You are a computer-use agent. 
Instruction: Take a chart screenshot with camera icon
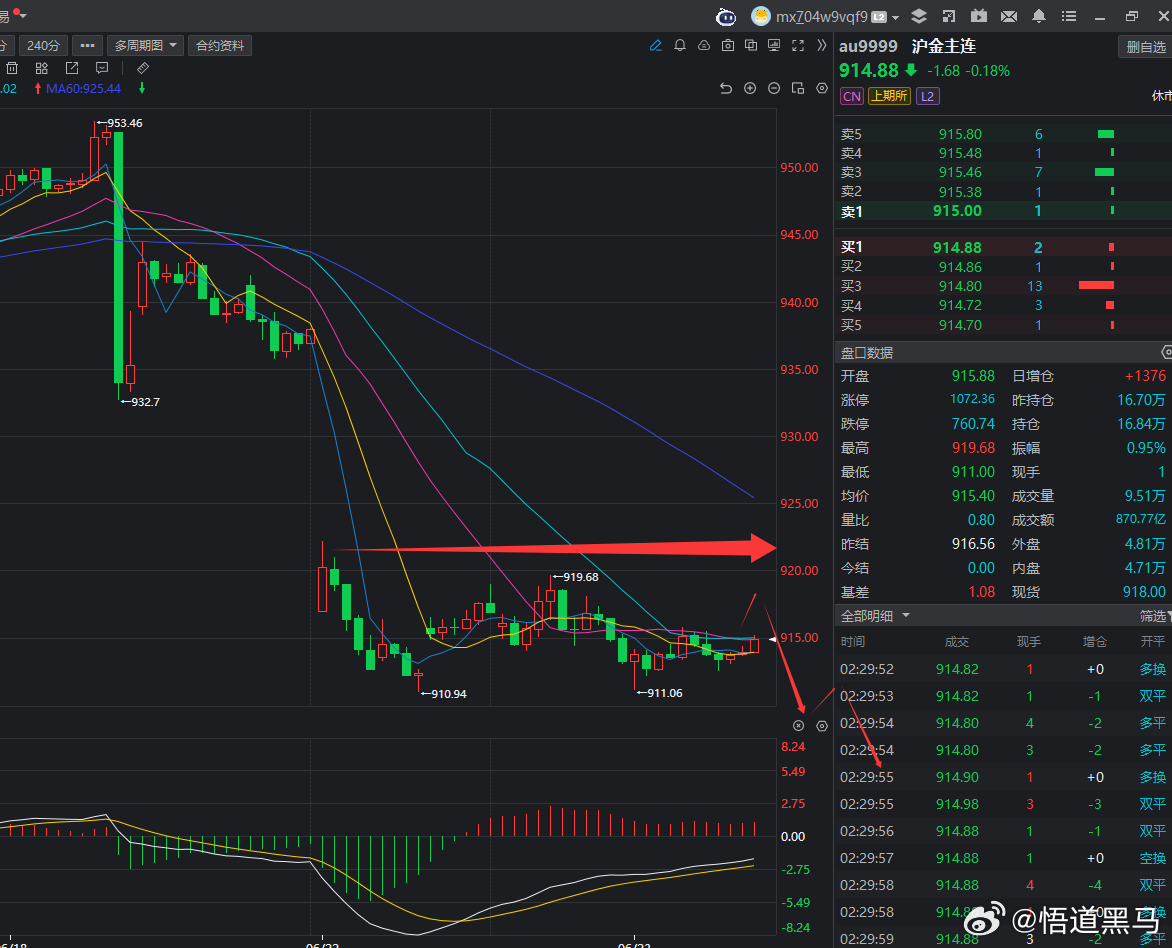click(727, 46)
